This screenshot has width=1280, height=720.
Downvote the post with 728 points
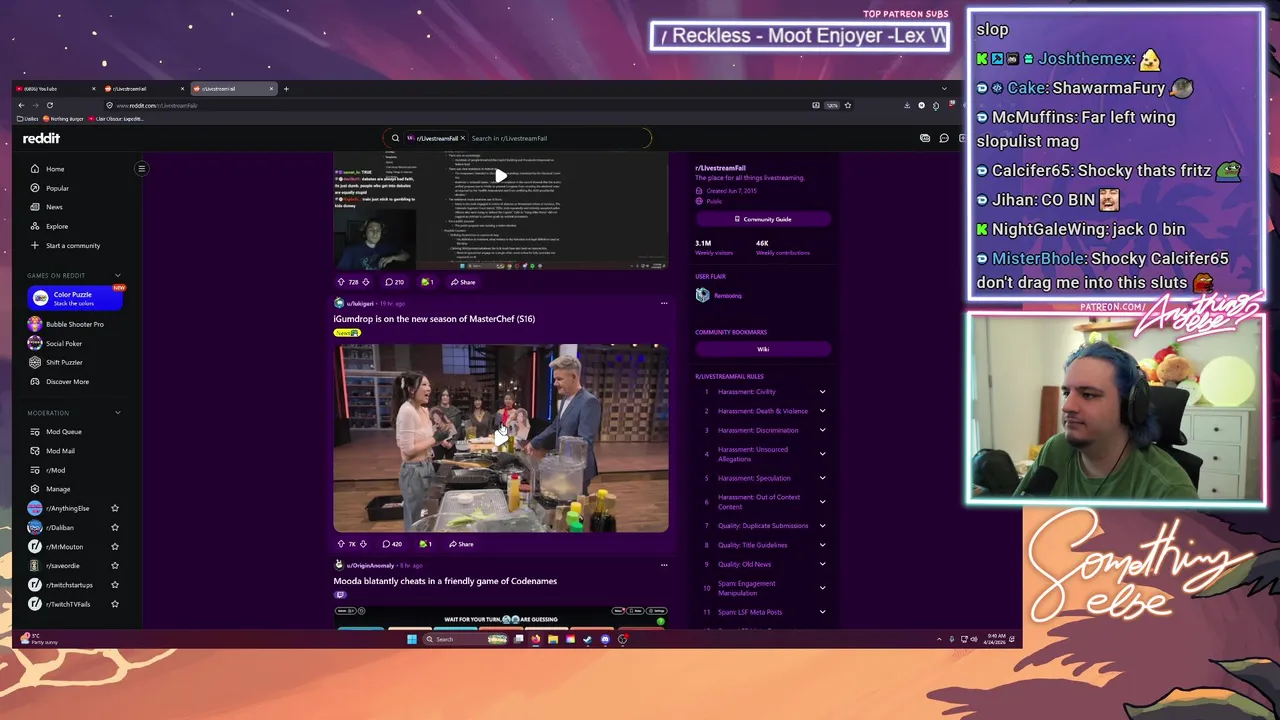[365, 282]
